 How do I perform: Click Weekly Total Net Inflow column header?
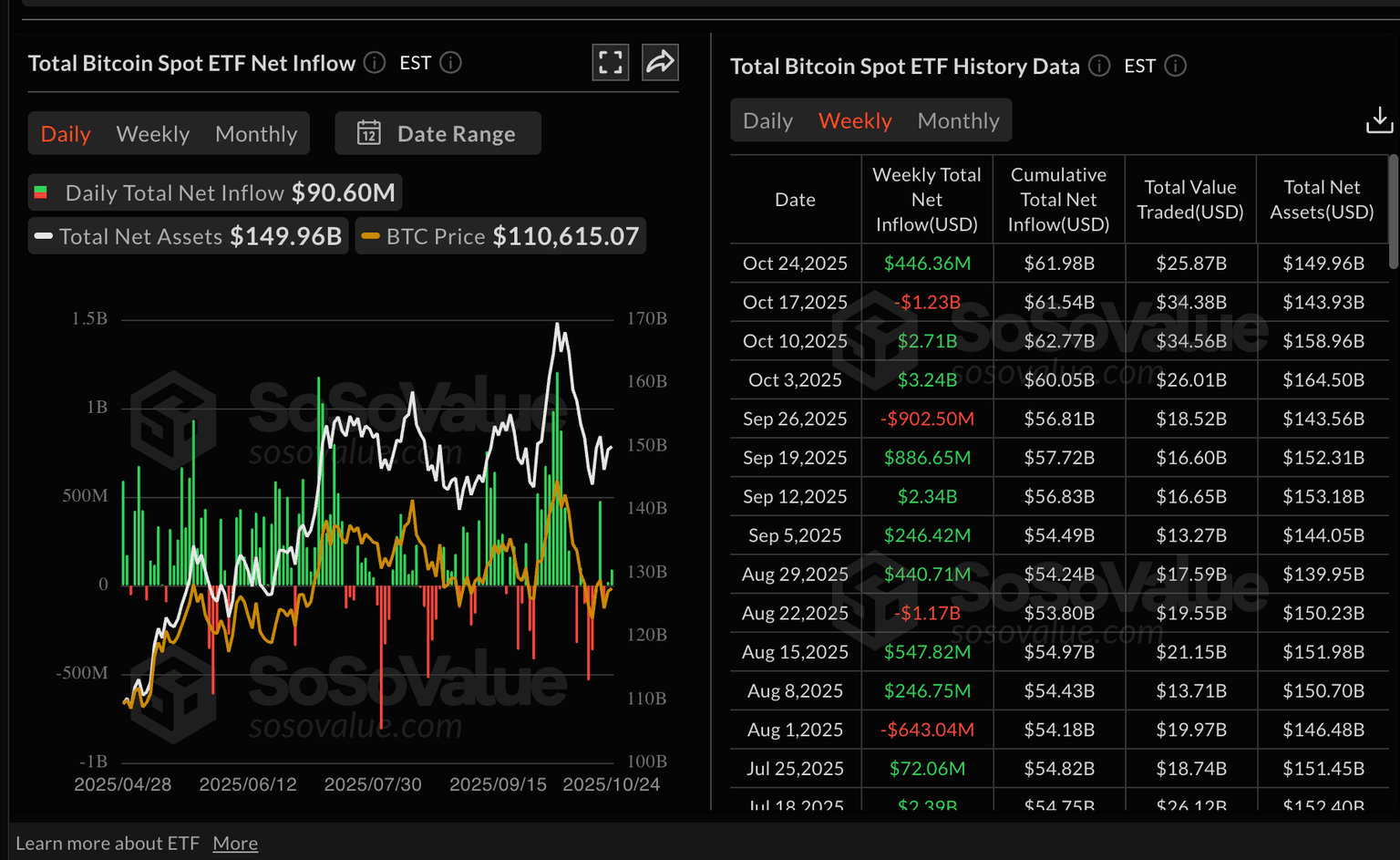click(x=926, y=200)
